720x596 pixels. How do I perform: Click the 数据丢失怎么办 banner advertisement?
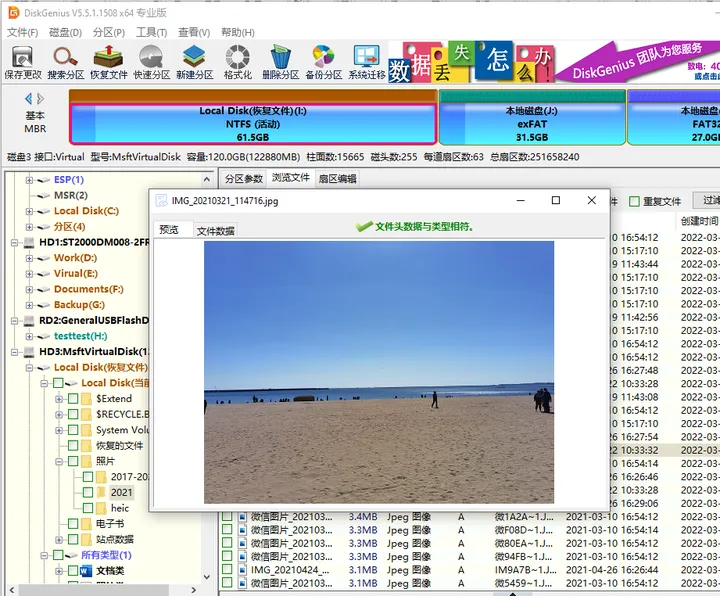click(472, 62)
